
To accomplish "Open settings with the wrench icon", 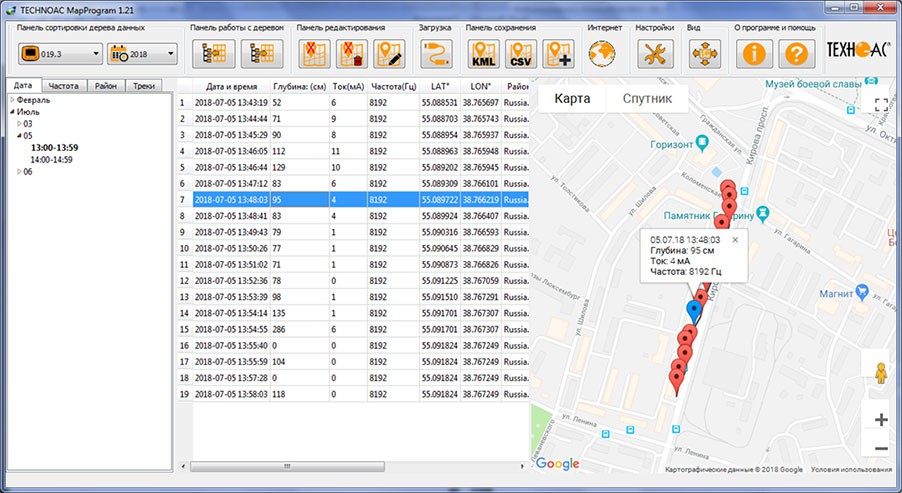I will click(x=656, y=53).
